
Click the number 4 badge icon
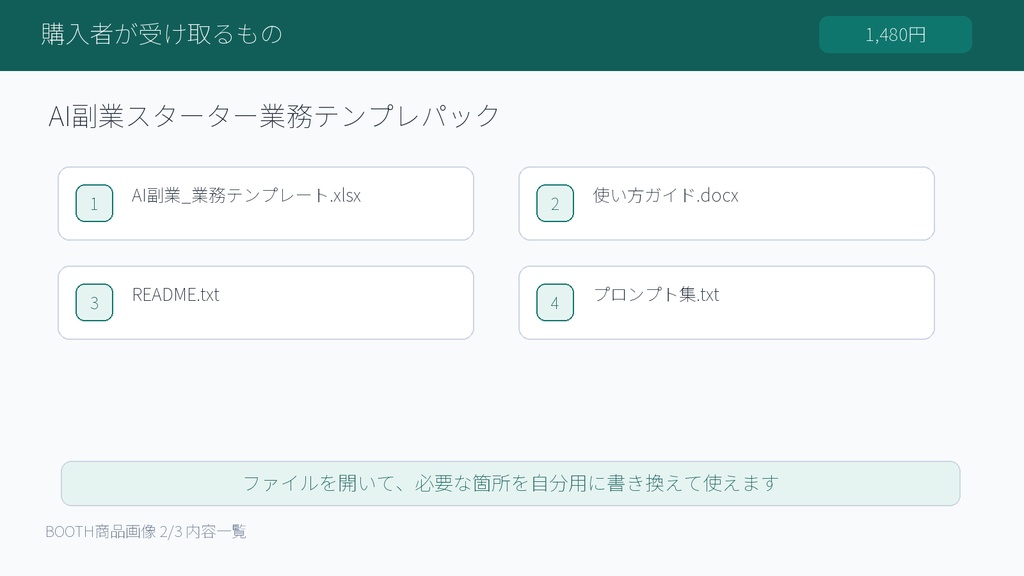(555, 302)
